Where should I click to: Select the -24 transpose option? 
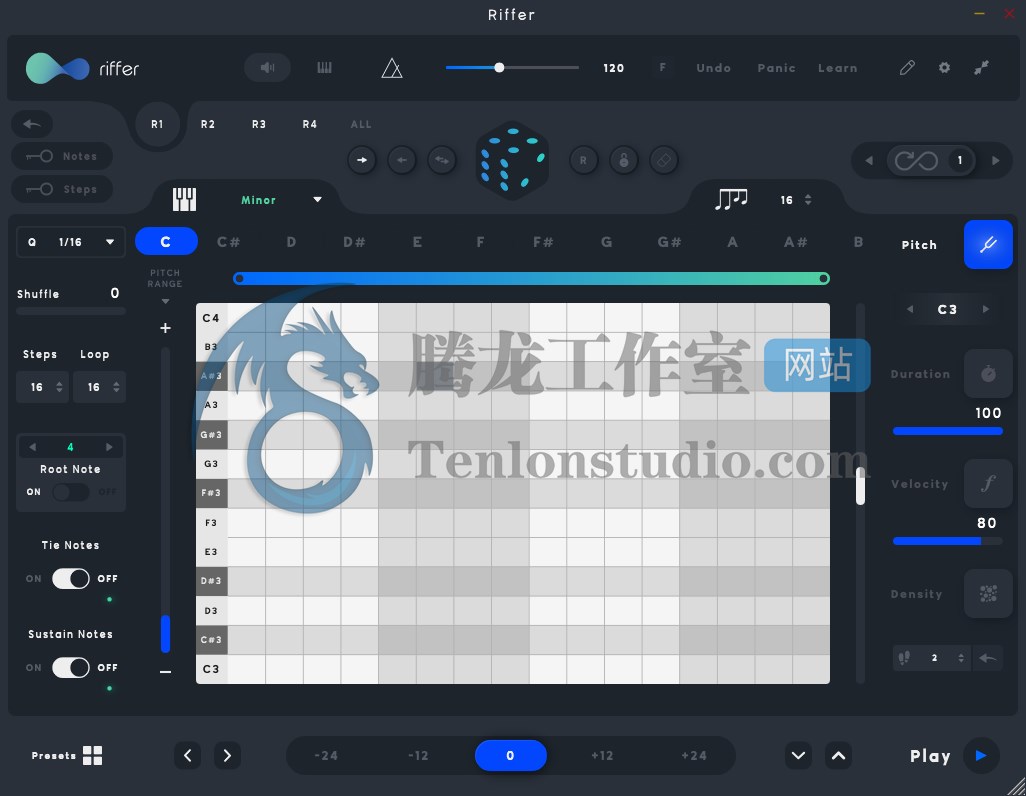326,755
